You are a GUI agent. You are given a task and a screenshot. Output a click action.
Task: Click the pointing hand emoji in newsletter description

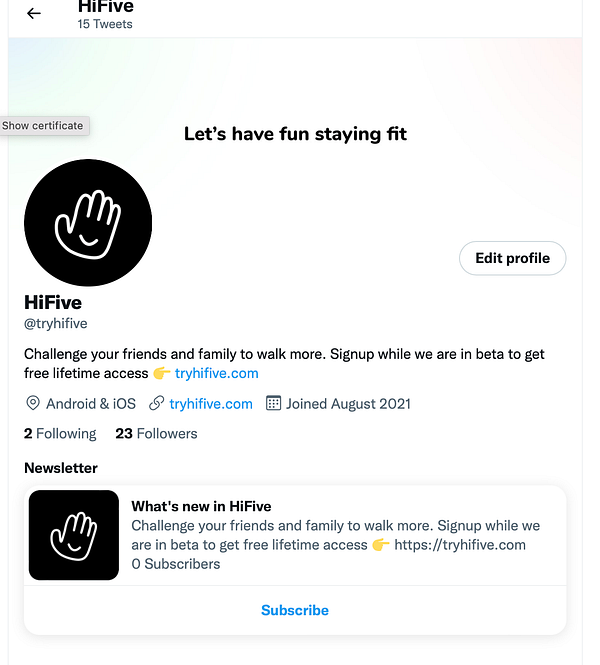381,545
